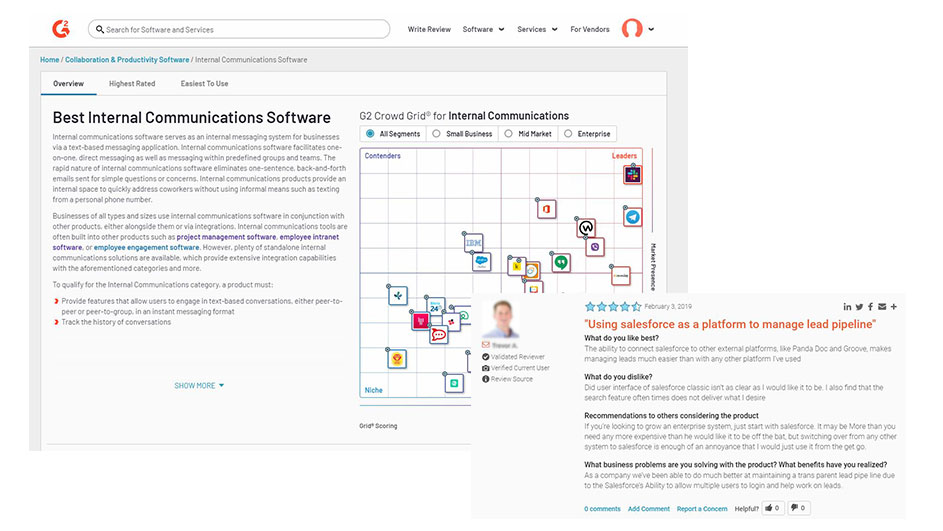Click the envelope icon next to the reviewer name
This screenshot has height=531, width=943.
[485, 345]
